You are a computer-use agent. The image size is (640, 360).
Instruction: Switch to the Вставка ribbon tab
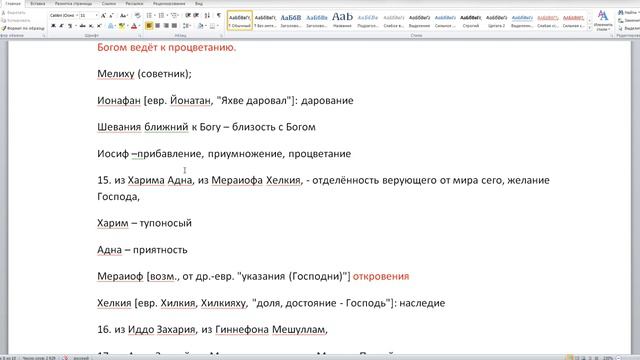(38, 4)
